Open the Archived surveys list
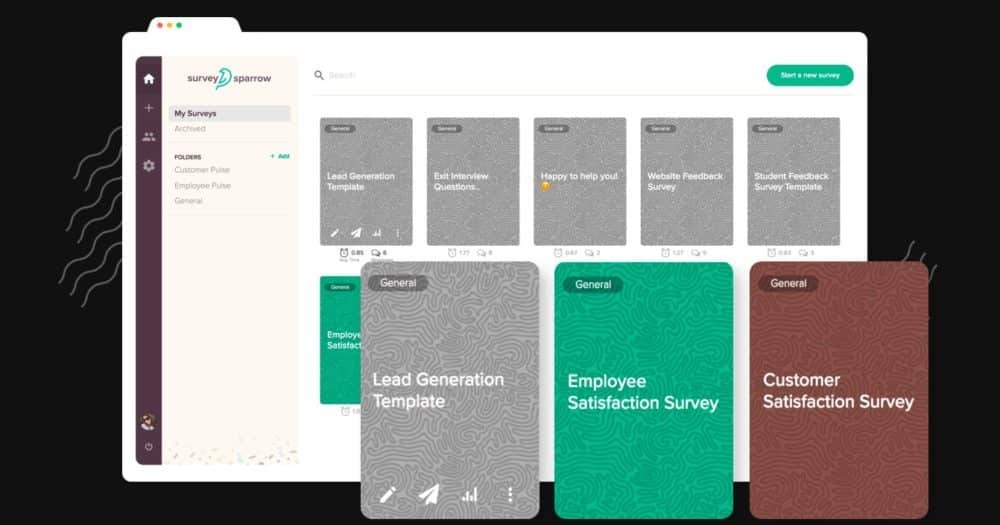This screenshot has height=525, width=1000. [x=190, y=129]
